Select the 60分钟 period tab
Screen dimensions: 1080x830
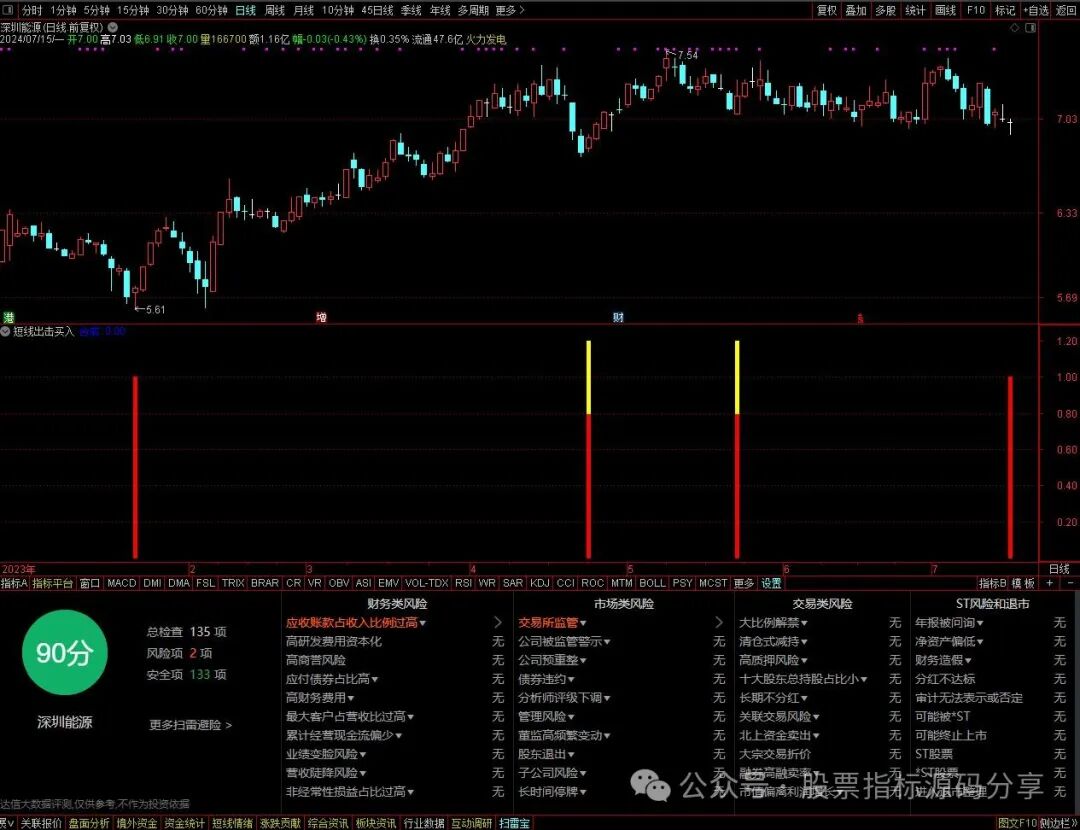211,10
